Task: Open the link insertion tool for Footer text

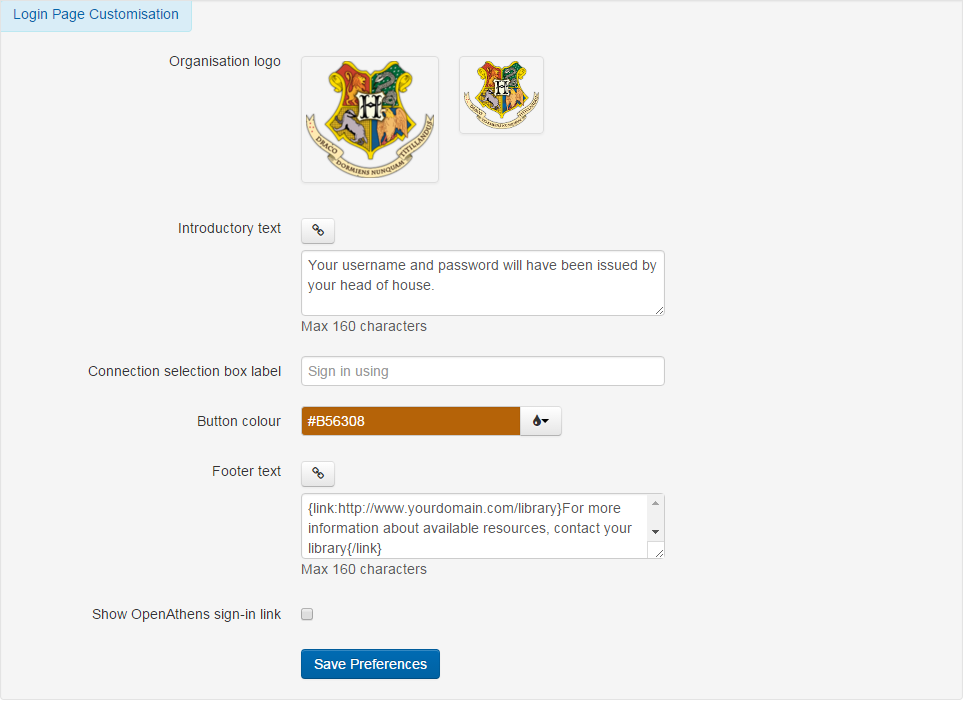Action: 317,473
